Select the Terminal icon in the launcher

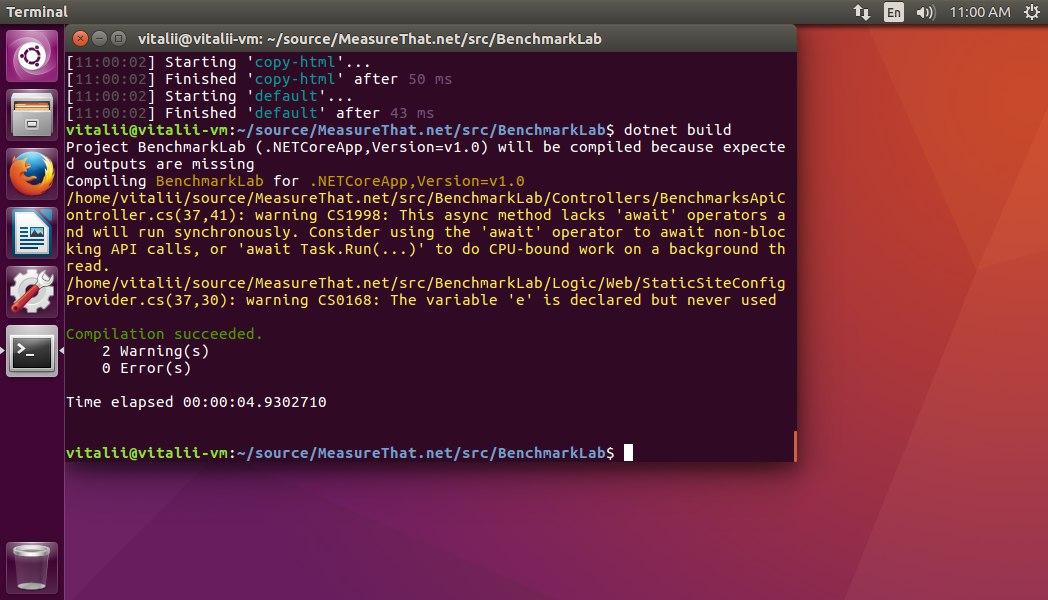pos(31,351)
